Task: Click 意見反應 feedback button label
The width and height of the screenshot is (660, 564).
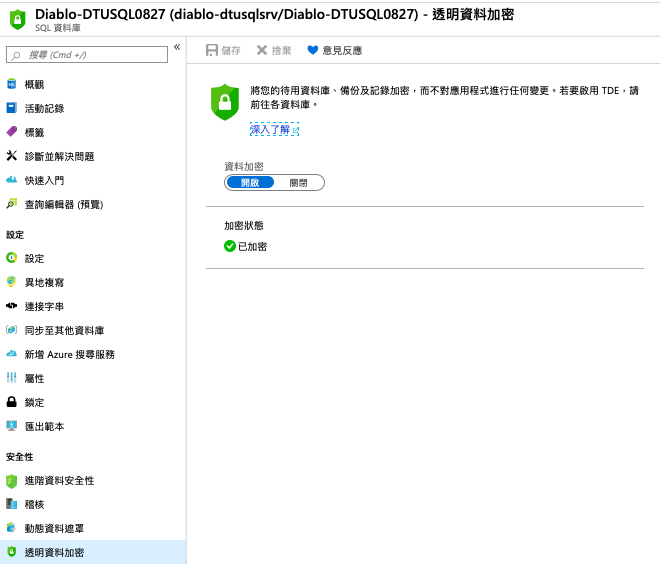Action: pos(342,51)
